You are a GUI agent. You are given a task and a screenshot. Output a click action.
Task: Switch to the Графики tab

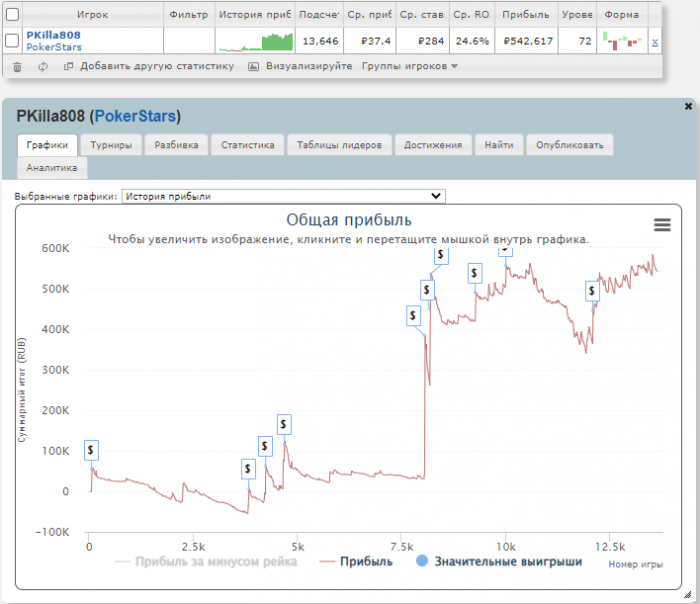coord(47,145)
